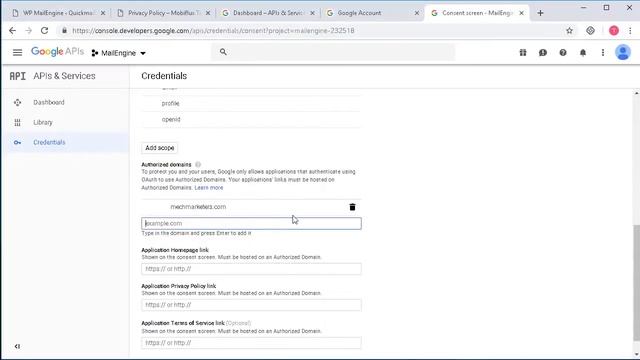Click the Credentials key icon
The width and height of the screenshot is (640, 360).
pos(17,142)
